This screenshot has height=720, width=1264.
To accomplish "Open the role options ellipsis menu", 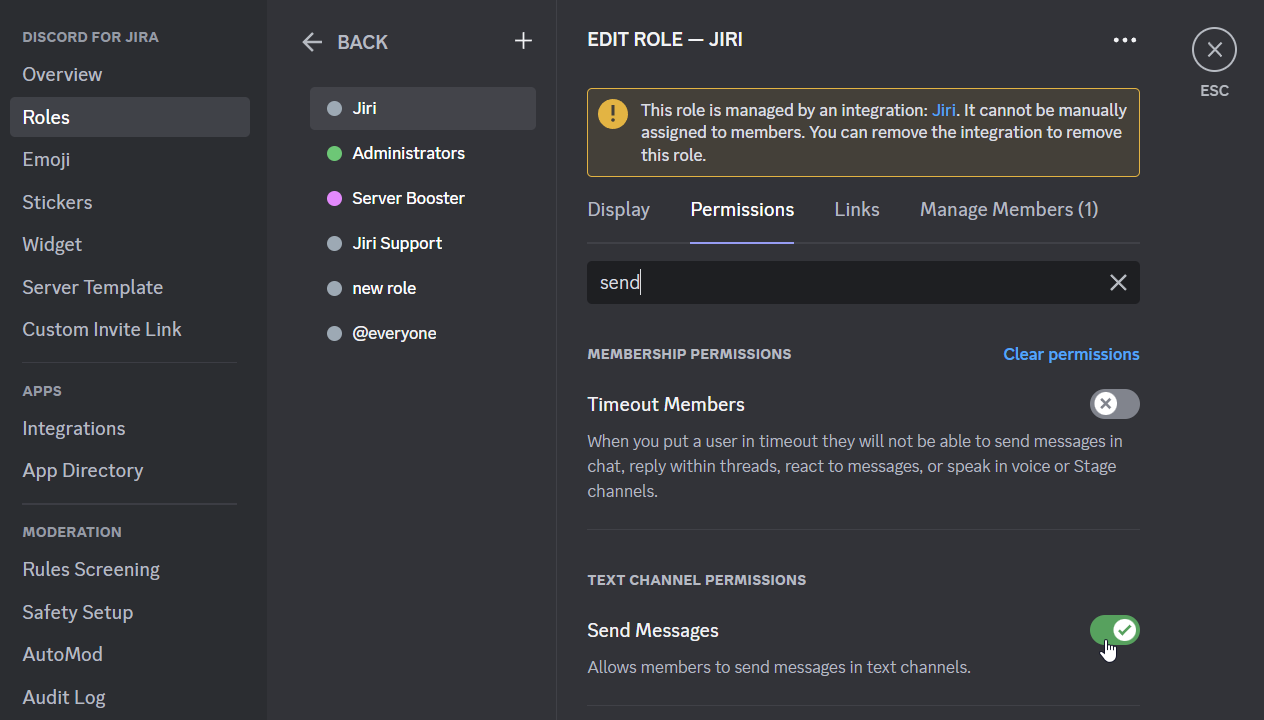I will (x=1124, y=39).
